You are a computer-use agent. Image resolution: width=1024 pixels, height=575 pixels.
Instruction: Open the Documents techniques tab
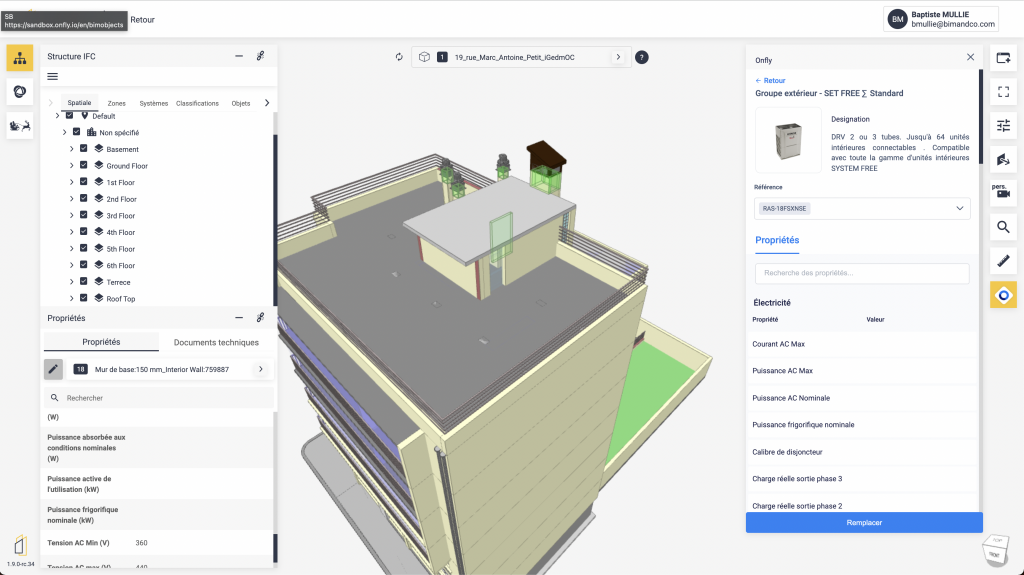pos(216,342)
